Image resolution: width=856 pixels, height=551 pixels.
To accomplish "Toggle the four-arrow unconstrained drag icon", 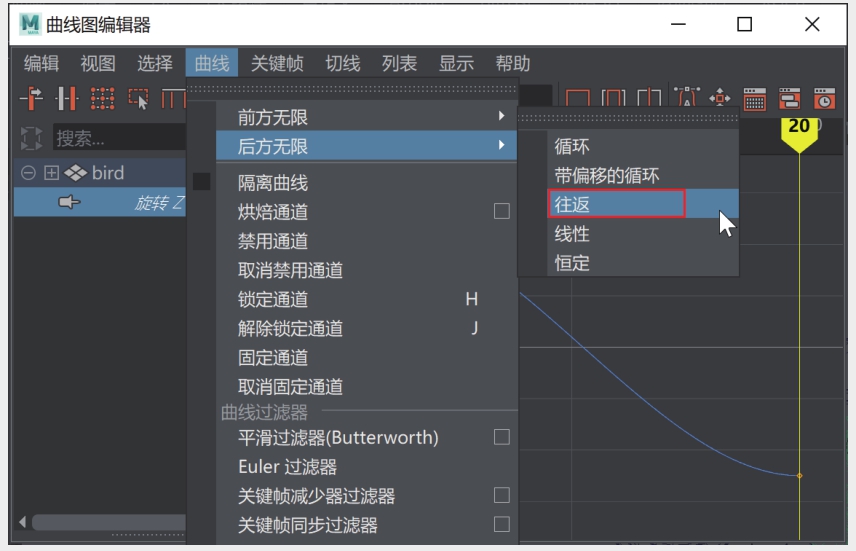I will [x=720, y=98].
